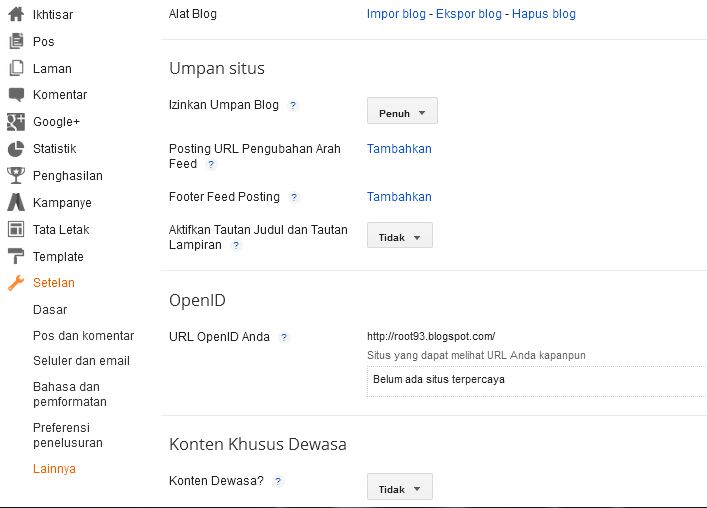Click Tambahkan for Footer Feed Posting

399,197
